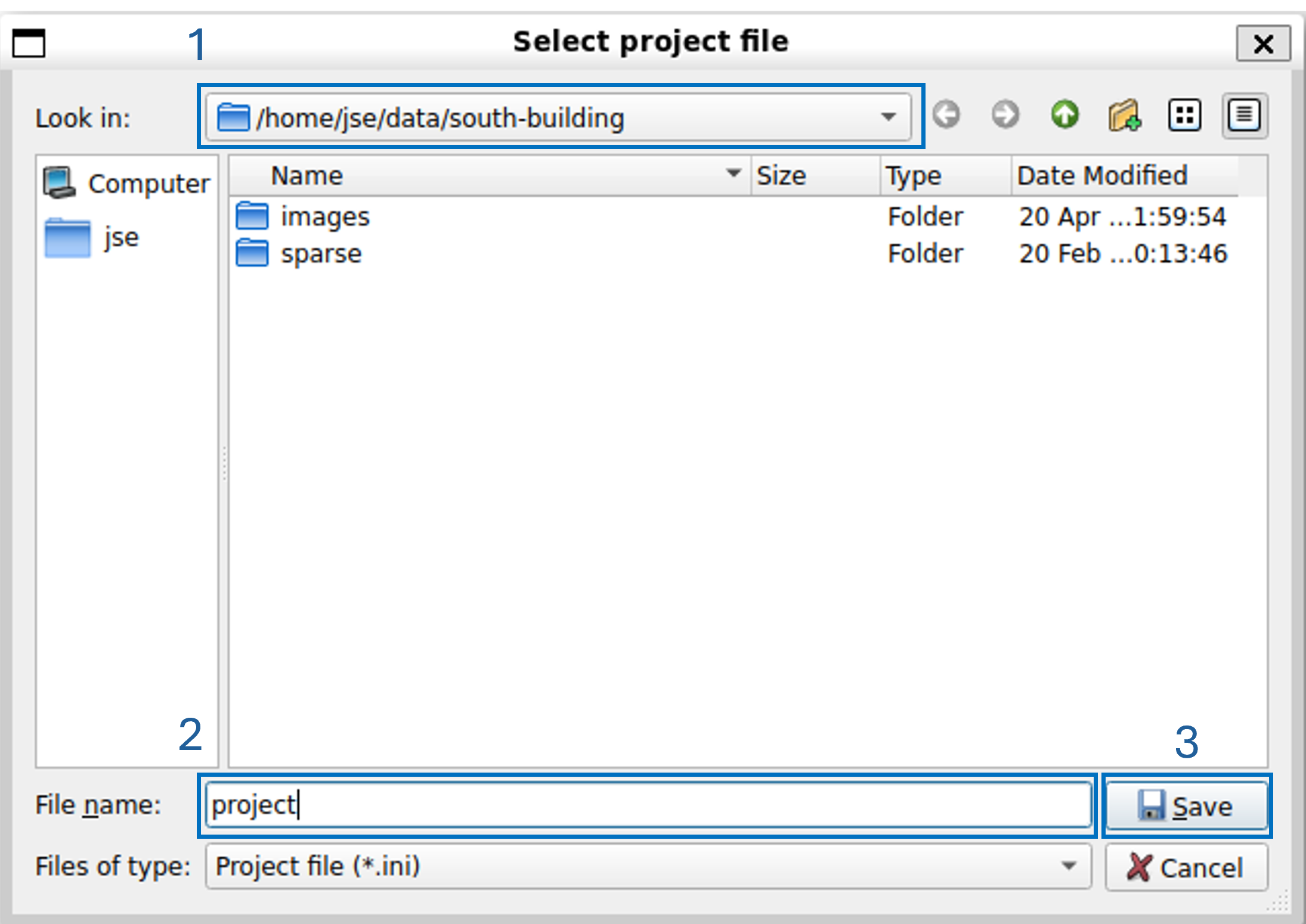This screenshot has height=924, width=1306.
Task: Select the images folder
Action: [x=325, y=216]
